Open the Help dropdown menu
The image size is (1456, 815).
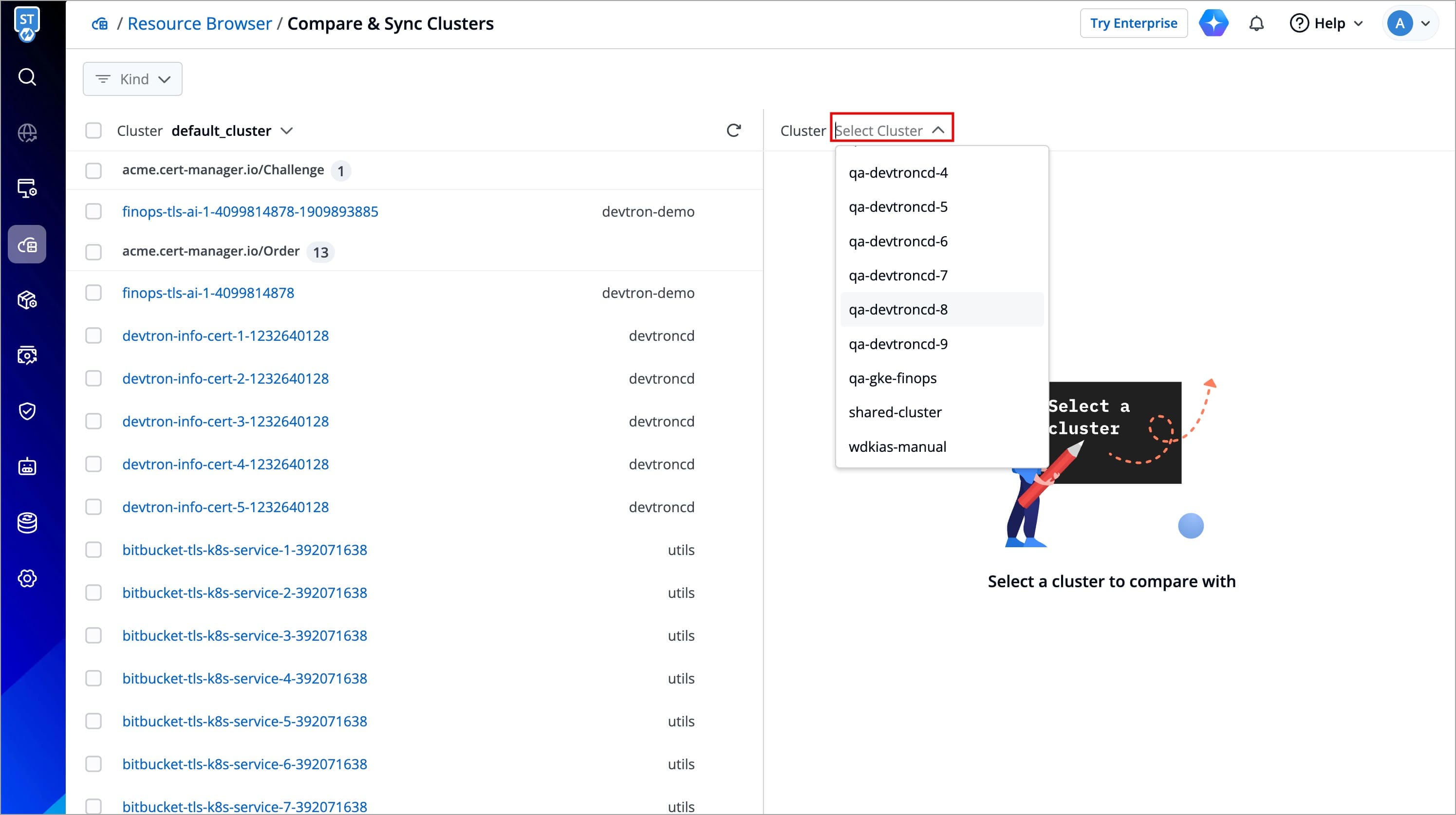[1326, 24]
